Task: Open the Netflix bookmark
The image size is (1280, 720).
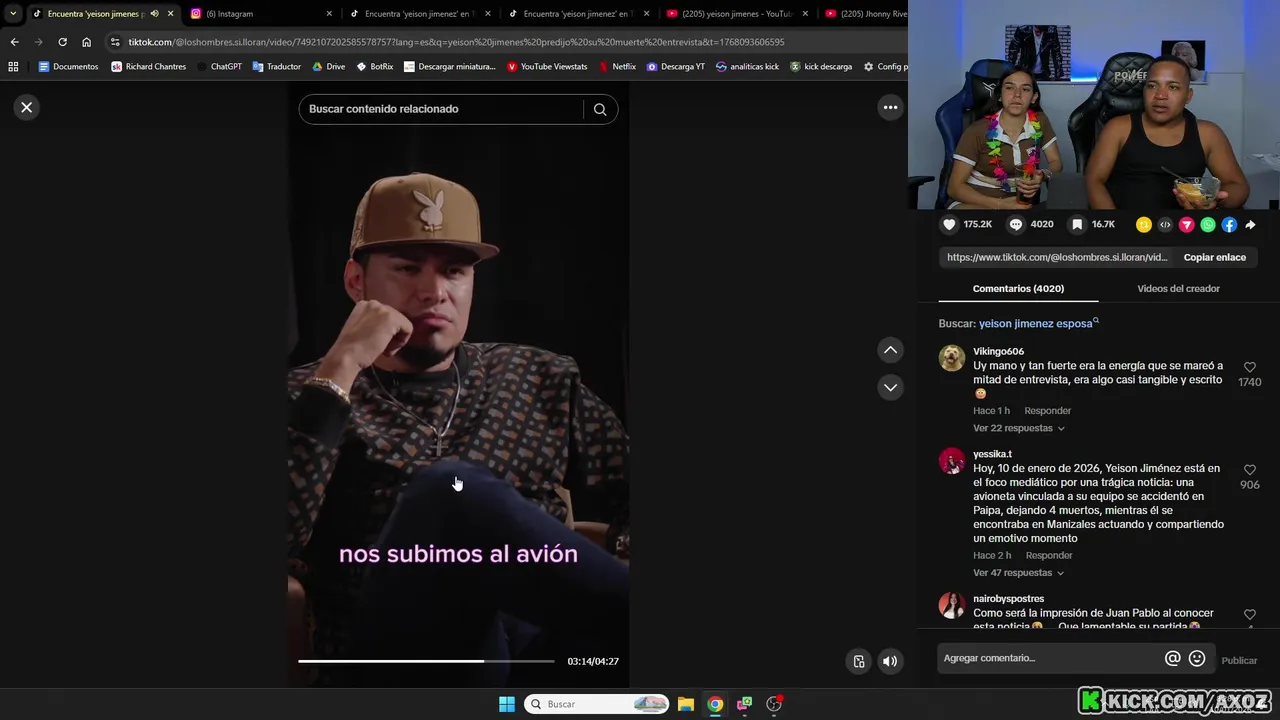Action: (x=617, y=67)
